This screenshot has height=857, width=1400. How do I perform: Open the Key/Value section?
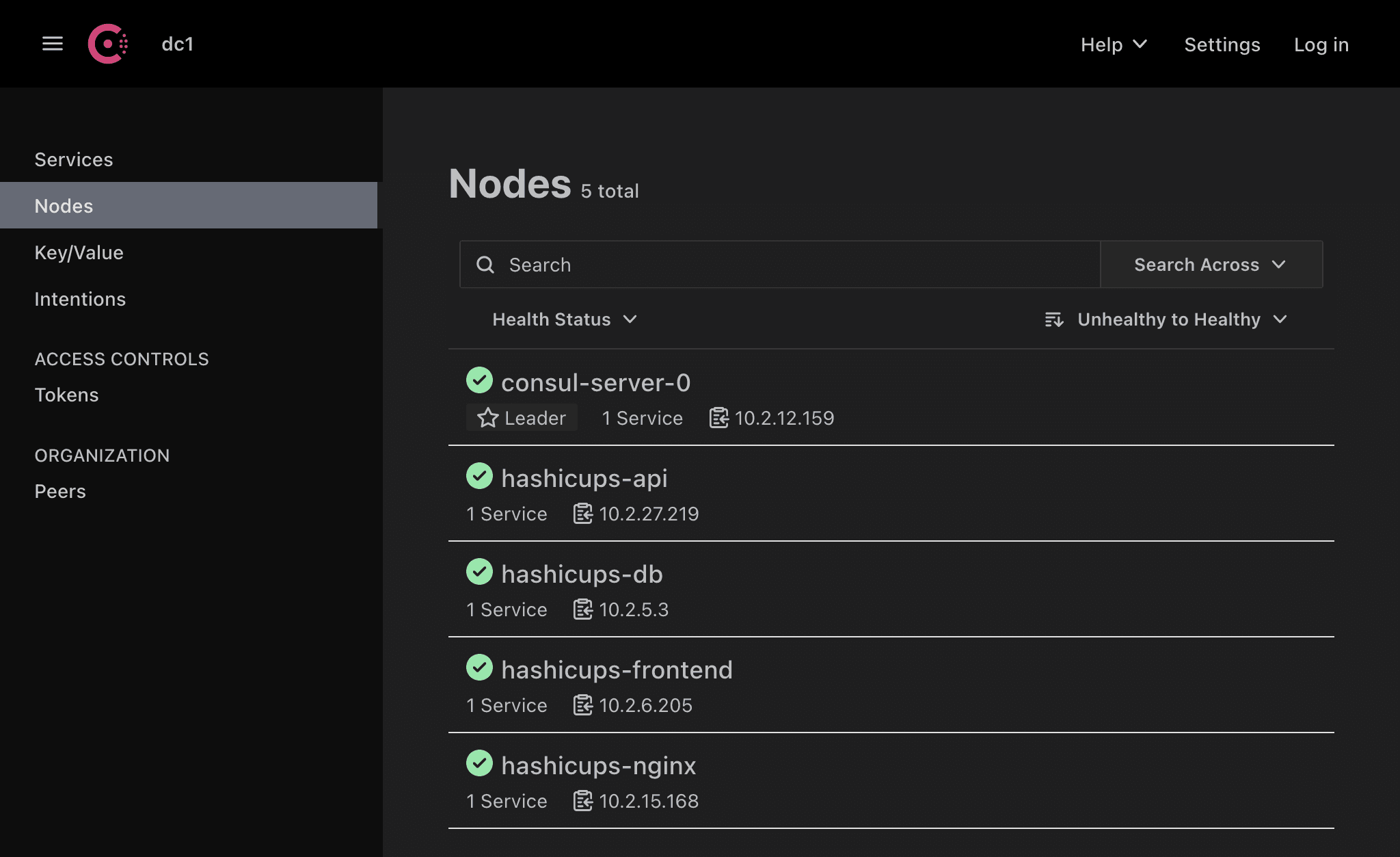[78, 252]
